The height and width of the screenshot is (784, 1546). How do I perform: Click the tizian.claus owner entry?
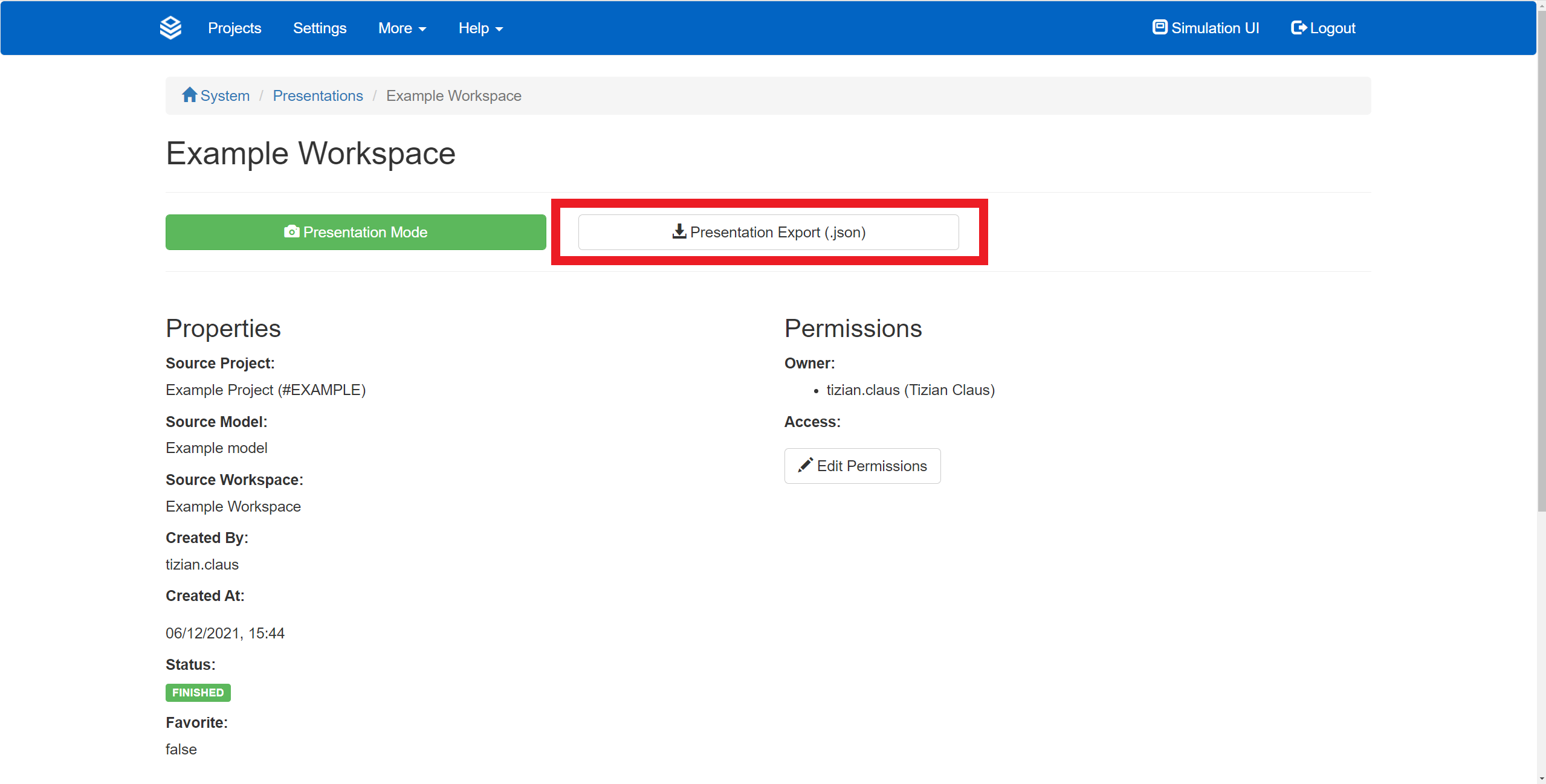pos(910,390)
